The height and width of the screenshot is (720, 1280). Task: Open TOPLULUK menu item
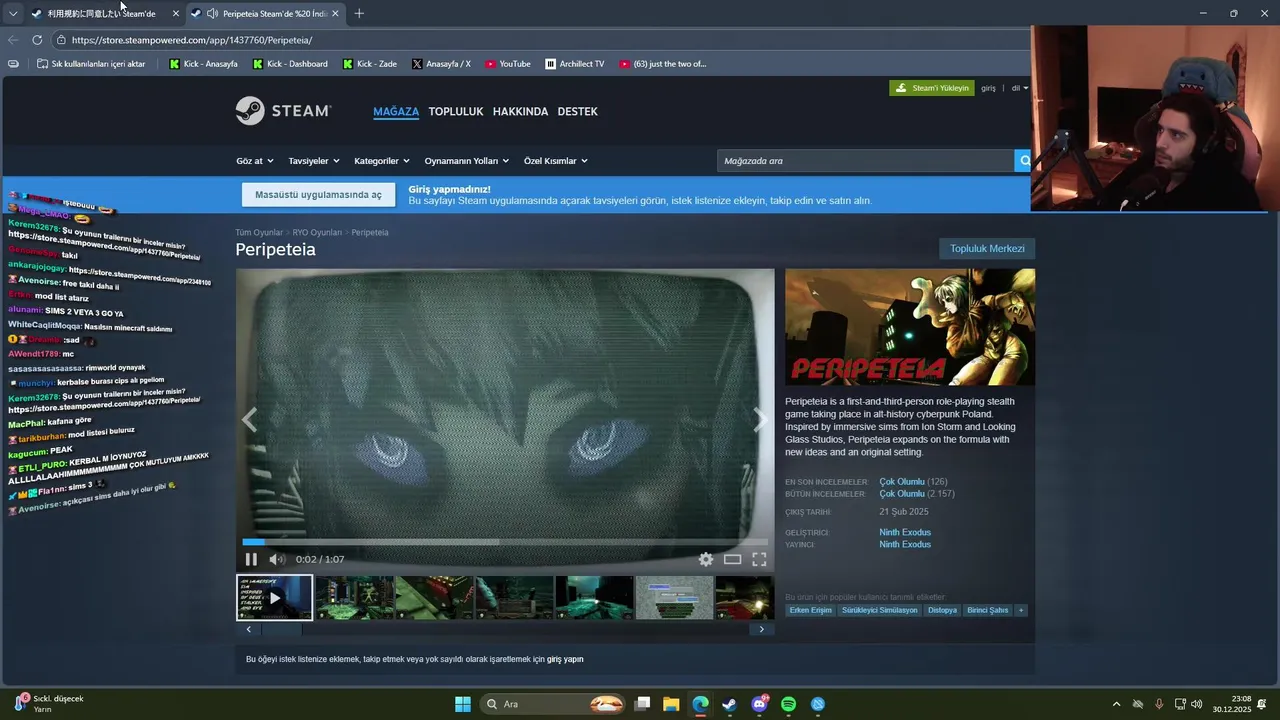(456, 111)
